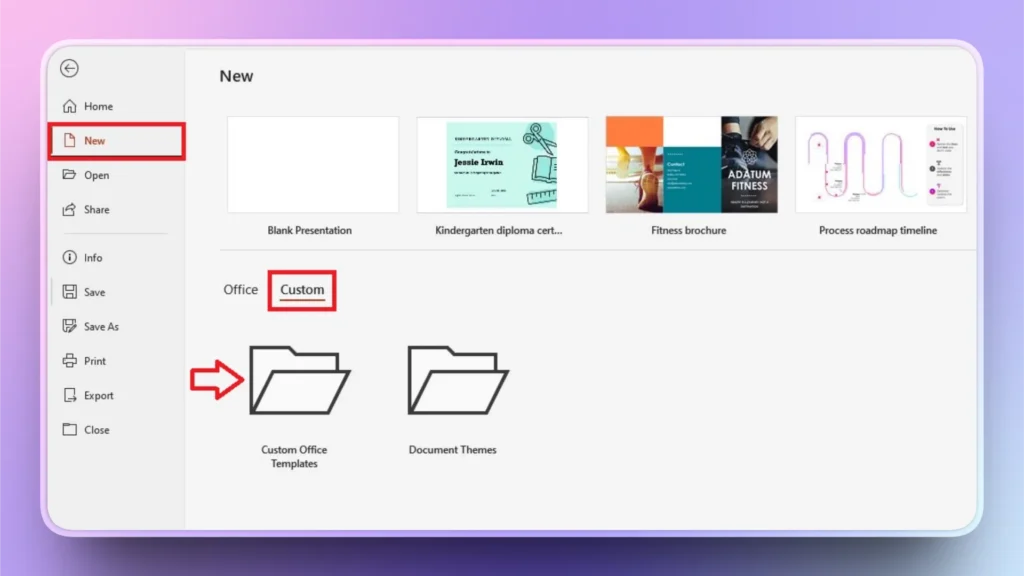Click the Back arrow to exit Backstage view
Image resolution: width=1024 pixels, height=576 pixels.
click(x=68, y=68)
